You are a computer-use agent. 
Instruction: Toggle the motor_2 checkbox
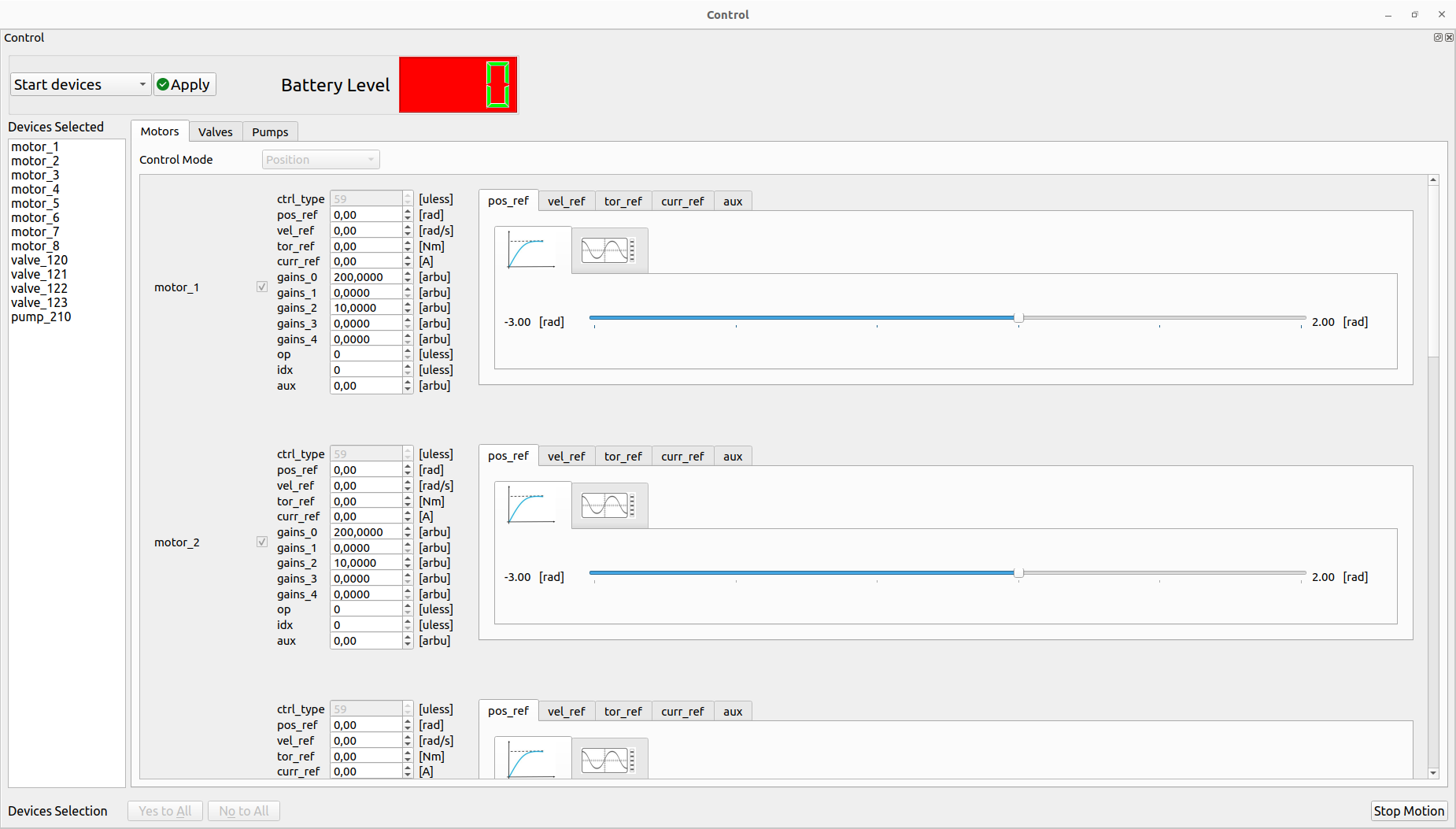[x=262, y=542]
